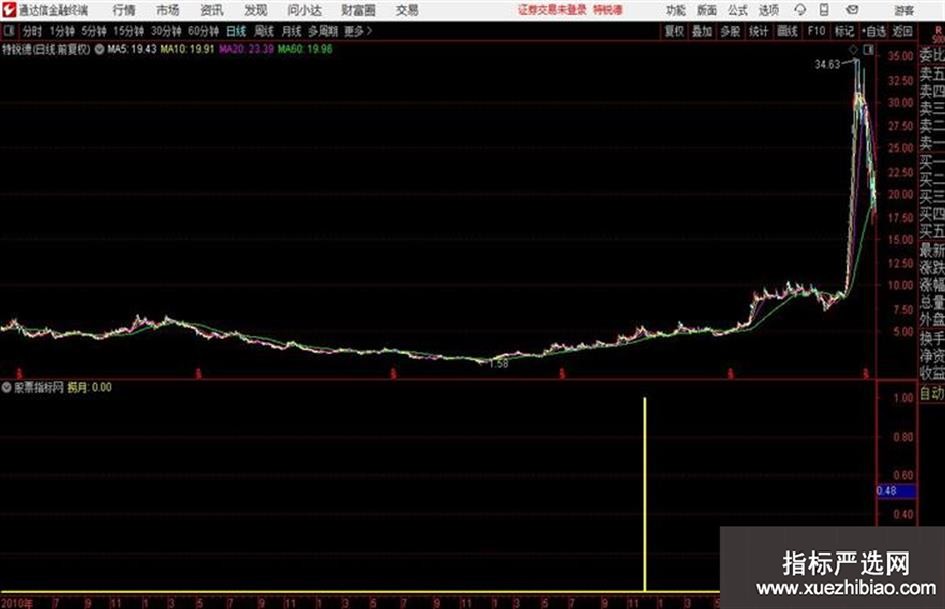Click the MA60: 19.96 value label

[x=305, y=49]
